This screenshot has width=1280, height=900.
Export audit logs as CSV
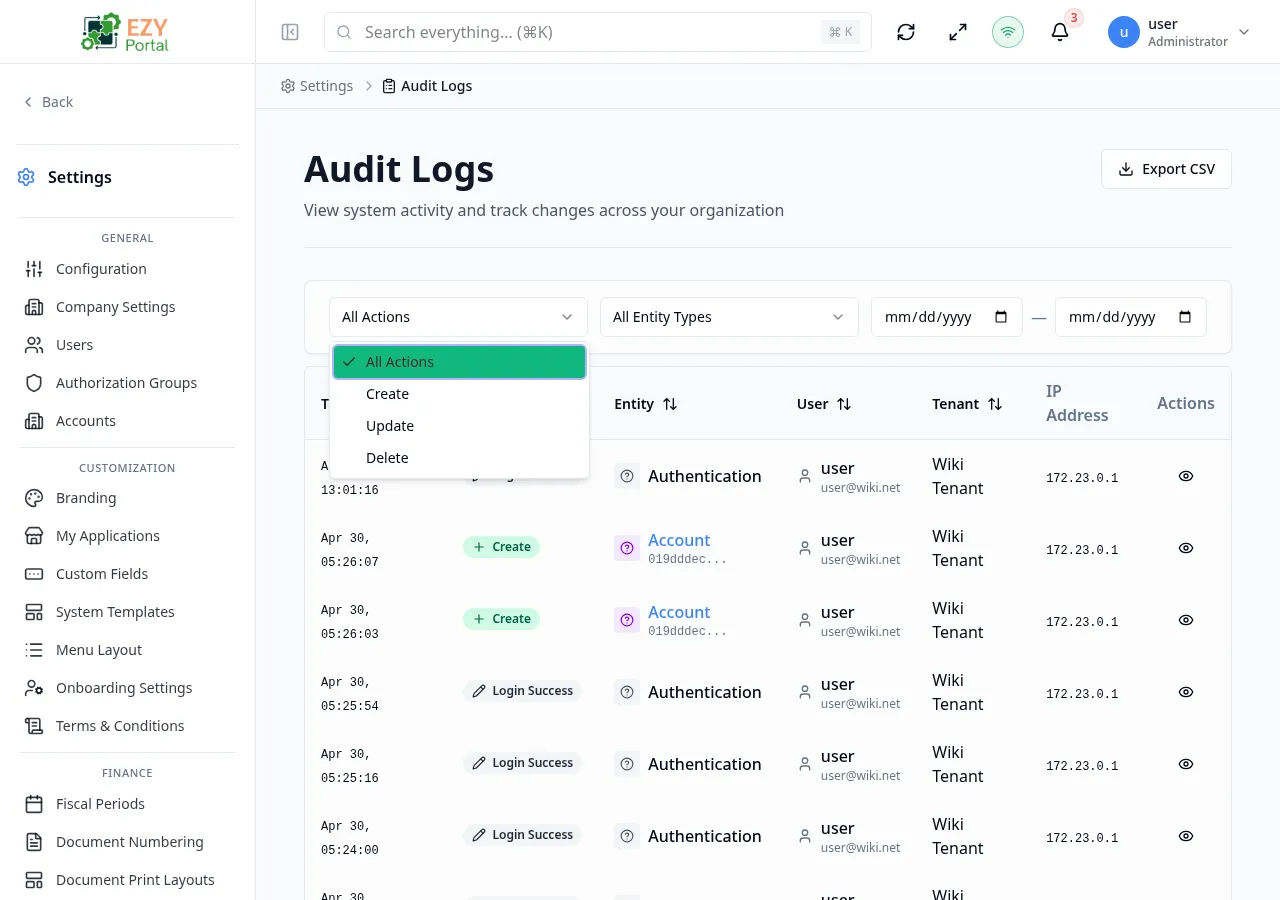click(1166, 169)
